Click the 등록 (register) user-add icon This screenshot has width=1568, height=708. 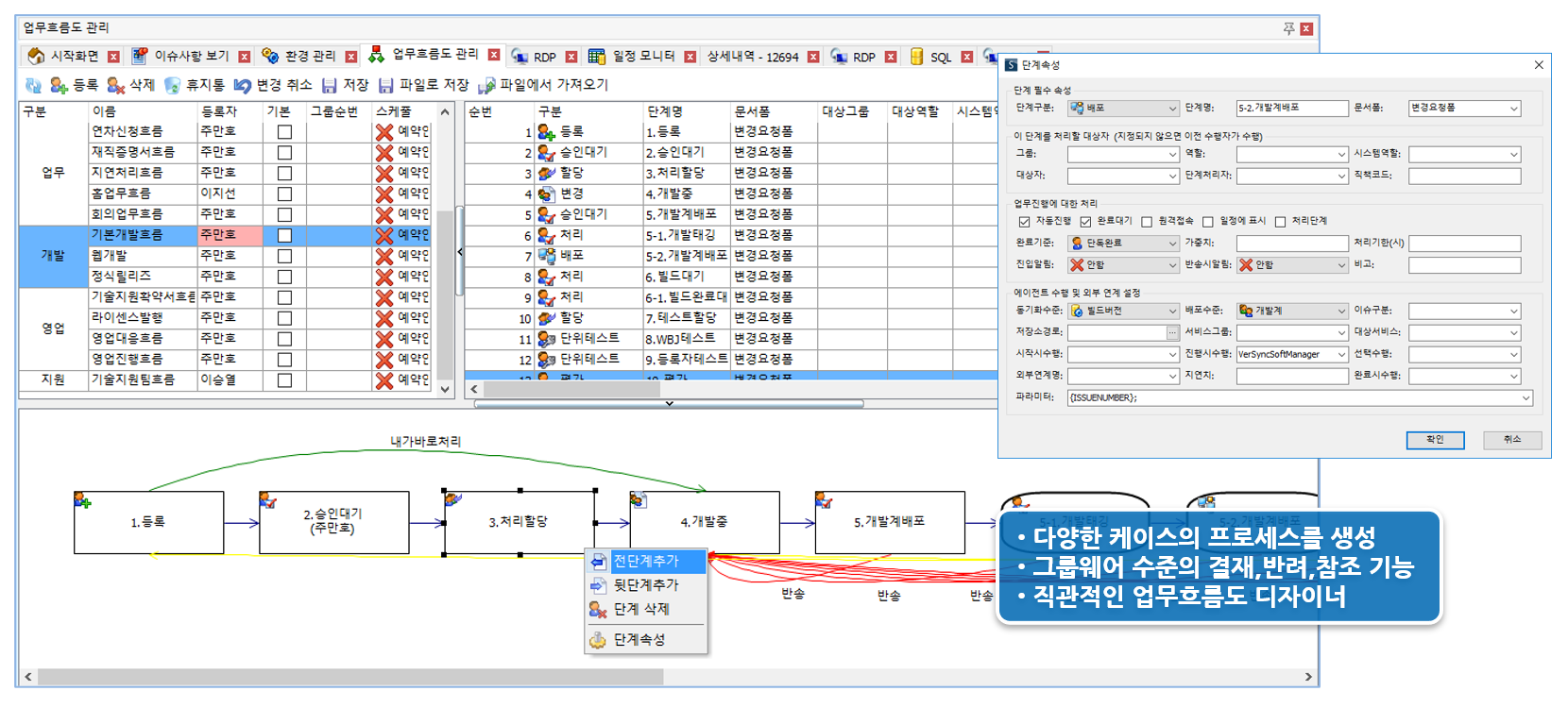[x=59, y=85]
